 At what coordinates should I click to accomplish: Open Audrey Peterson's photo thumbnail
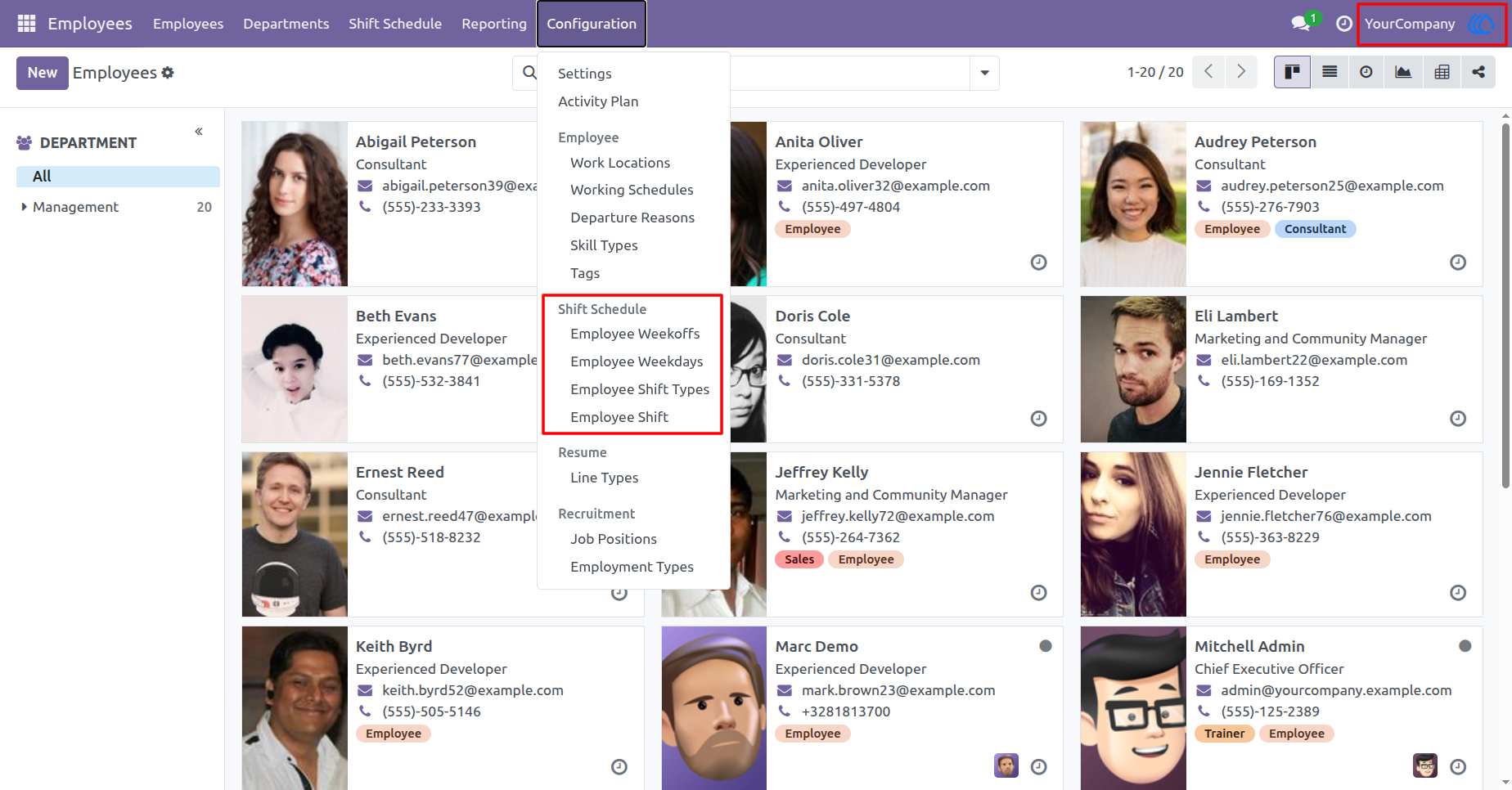click(1133, 204)
